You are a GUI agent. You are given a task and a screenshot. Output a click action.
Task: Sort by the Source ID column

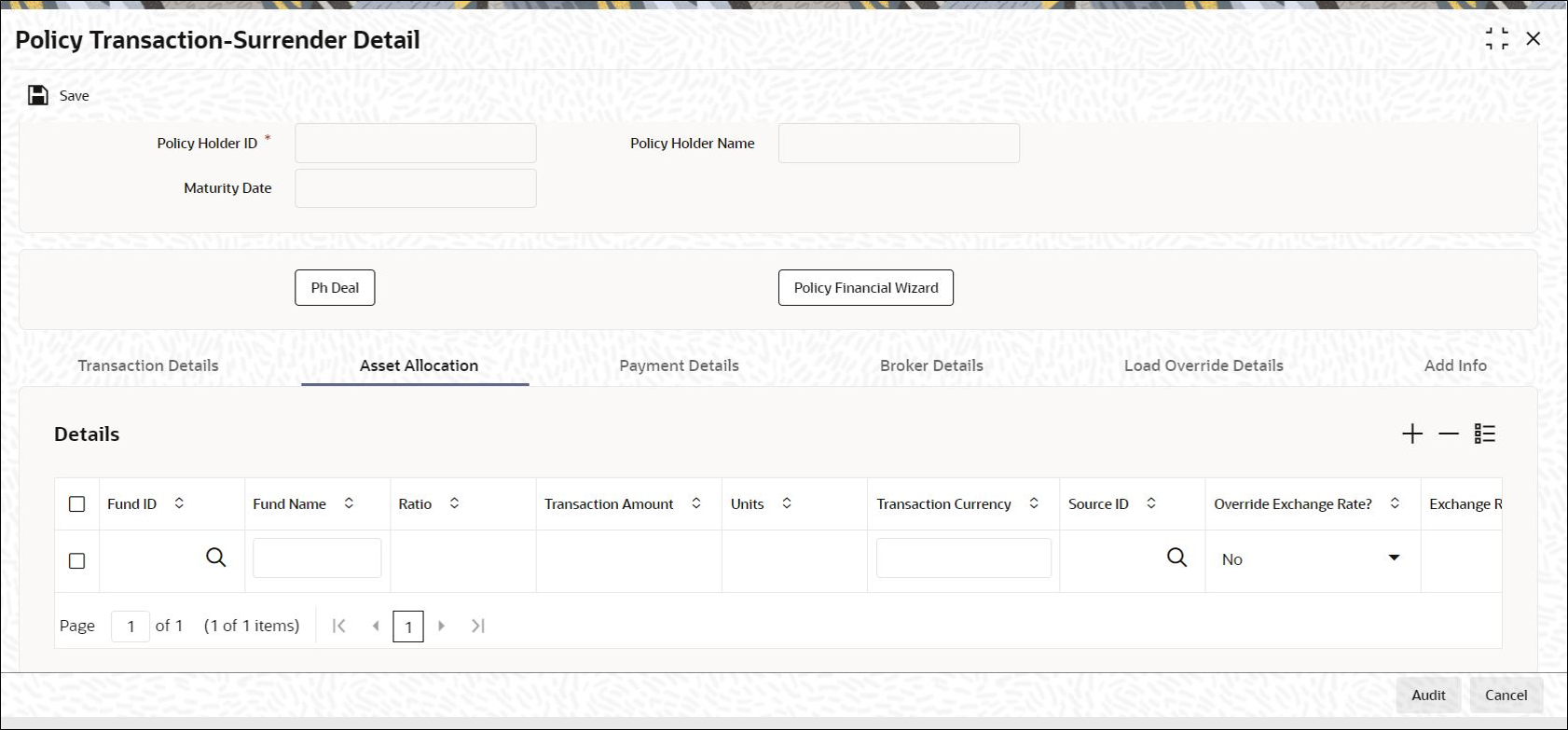(1151, 503)
